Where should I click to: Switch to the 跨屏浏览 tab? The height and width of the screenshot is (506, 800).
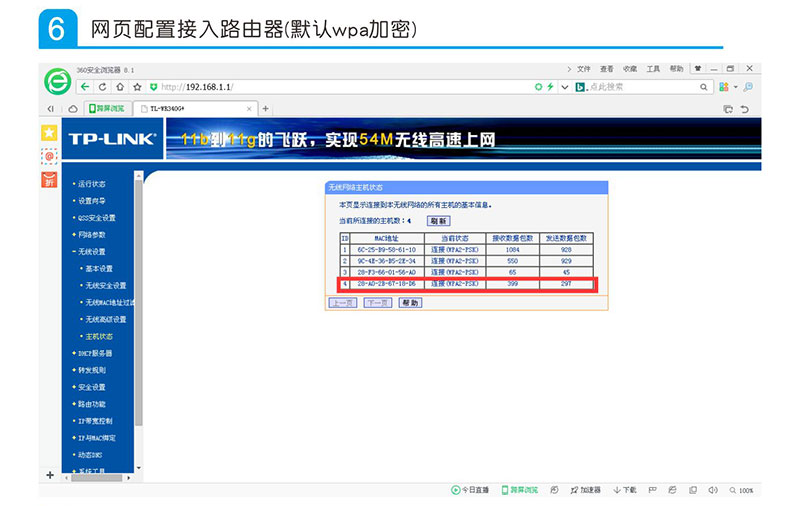coord(107,109)
